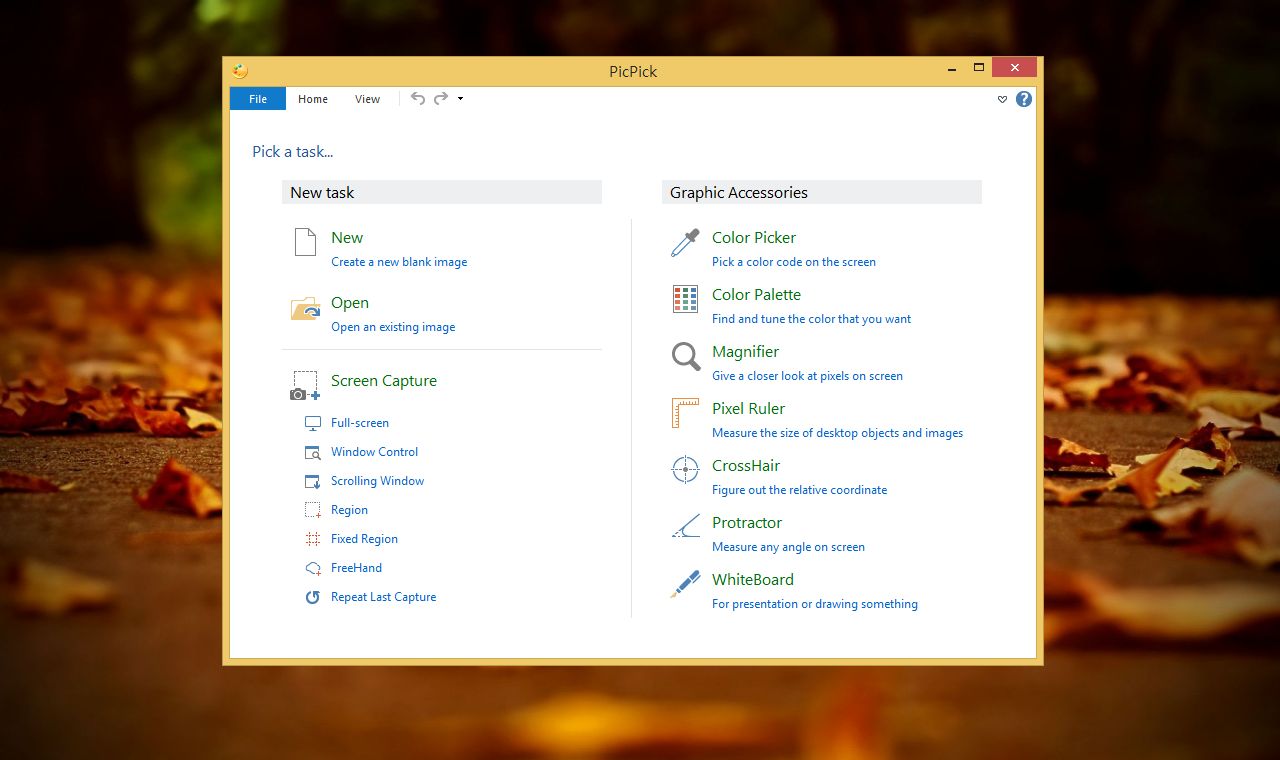Click the Protractor angle icon
1280x760 pixels.
pyautogui.click(x=685, y=526)
